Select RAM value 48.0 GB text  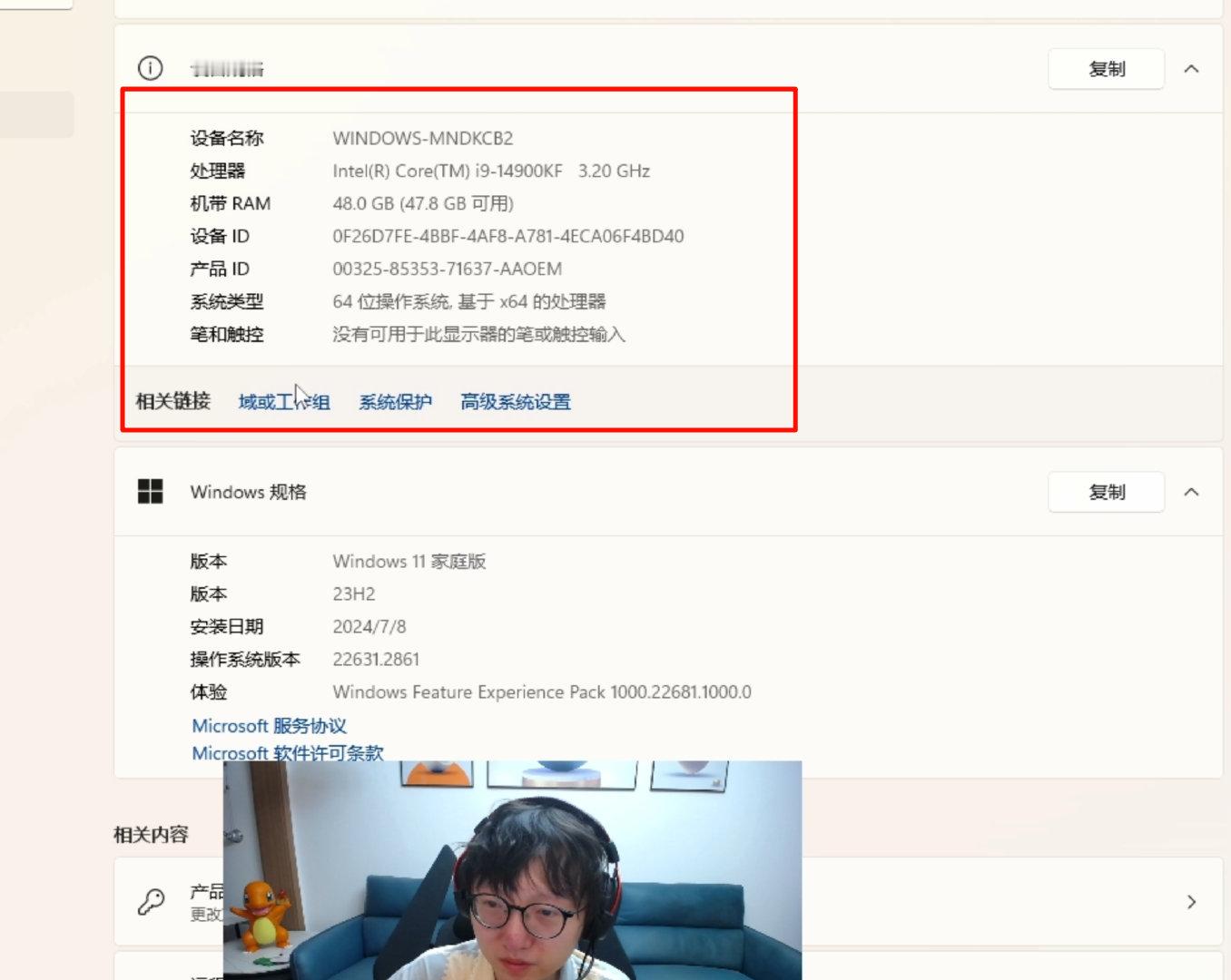click(423, 203)
